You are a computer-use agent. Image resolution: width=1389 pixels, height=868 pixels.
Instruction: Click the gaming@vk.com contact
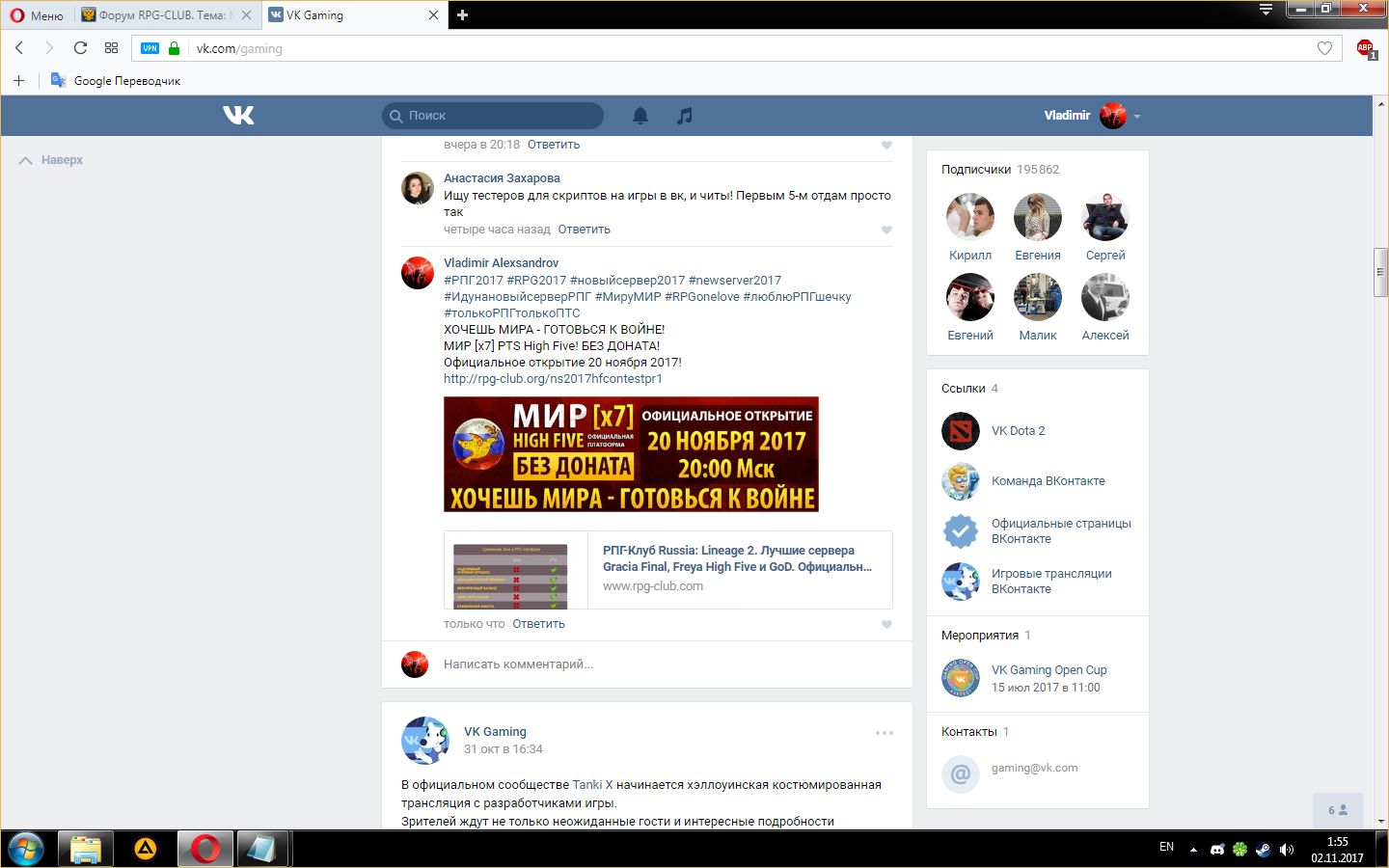click(x=1035, y=769)
